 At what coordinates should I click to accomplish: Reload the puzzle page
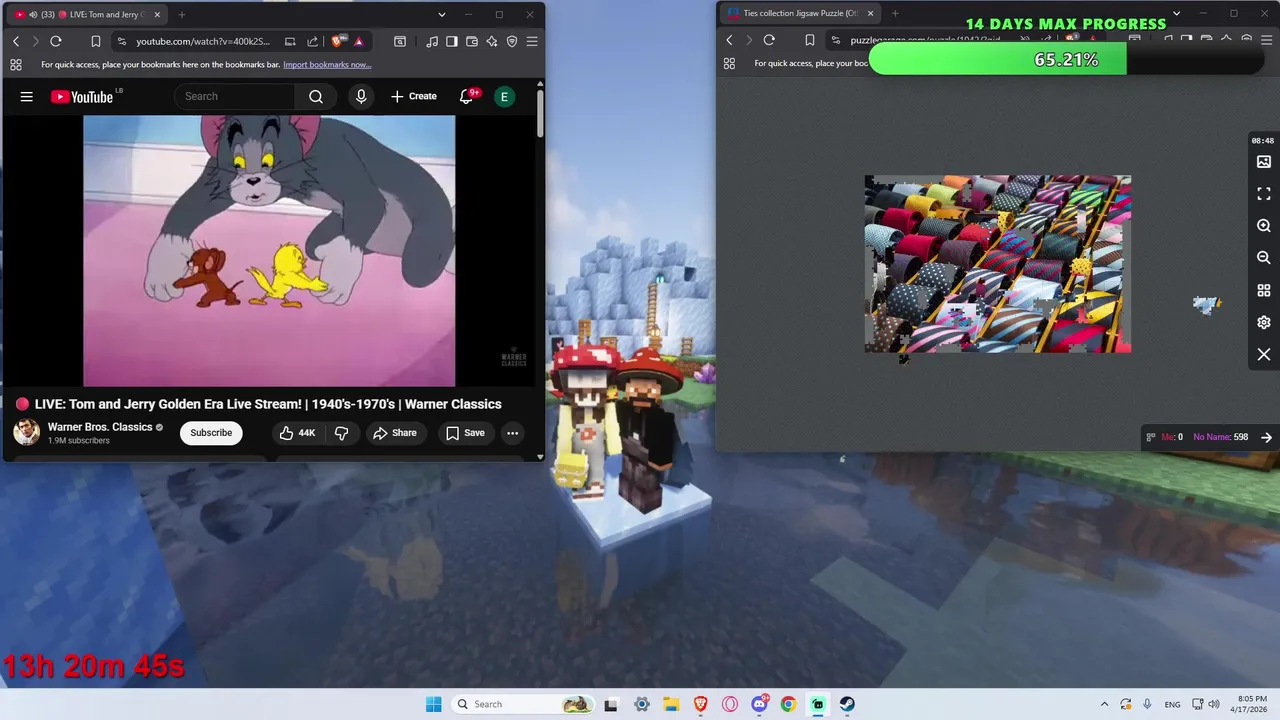pos(769,40)
